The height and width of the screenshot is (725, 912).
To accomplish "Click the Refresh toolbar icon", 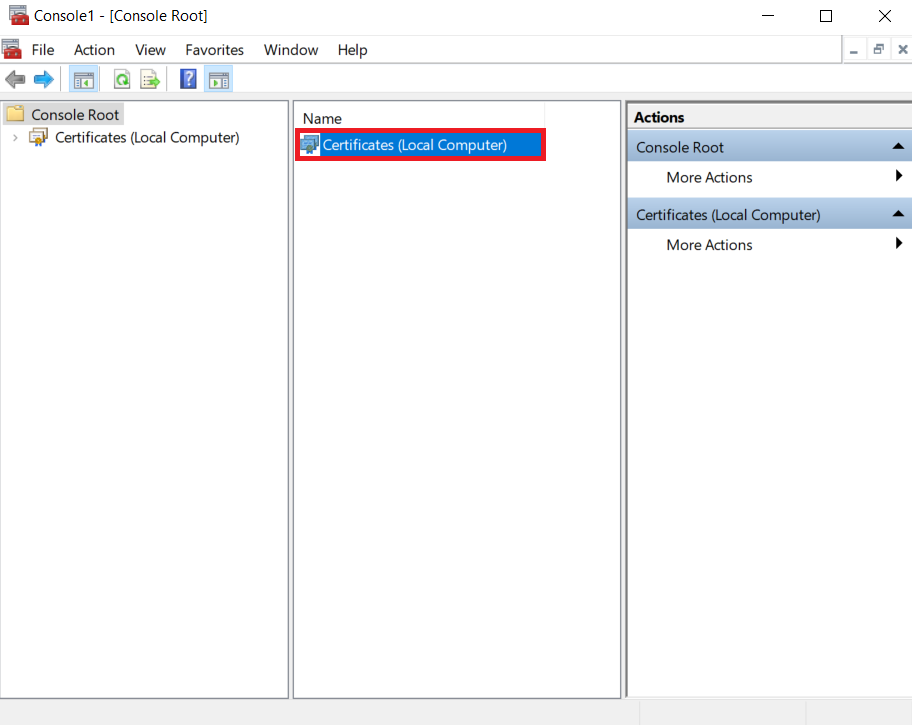I will click(122, 79).
